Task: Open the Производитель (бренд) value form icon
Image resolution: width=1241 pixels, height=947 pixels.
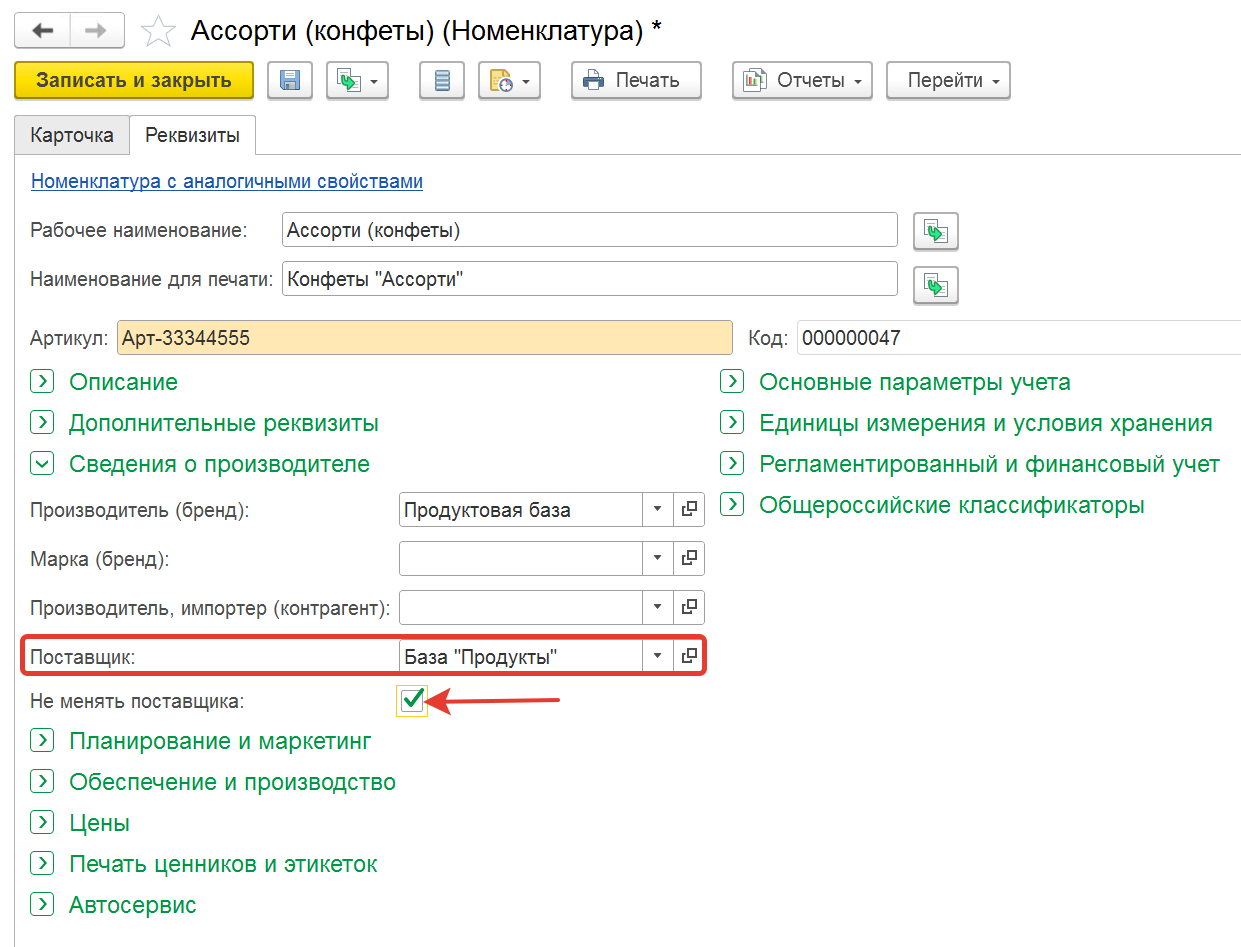Action: (688, 509)
